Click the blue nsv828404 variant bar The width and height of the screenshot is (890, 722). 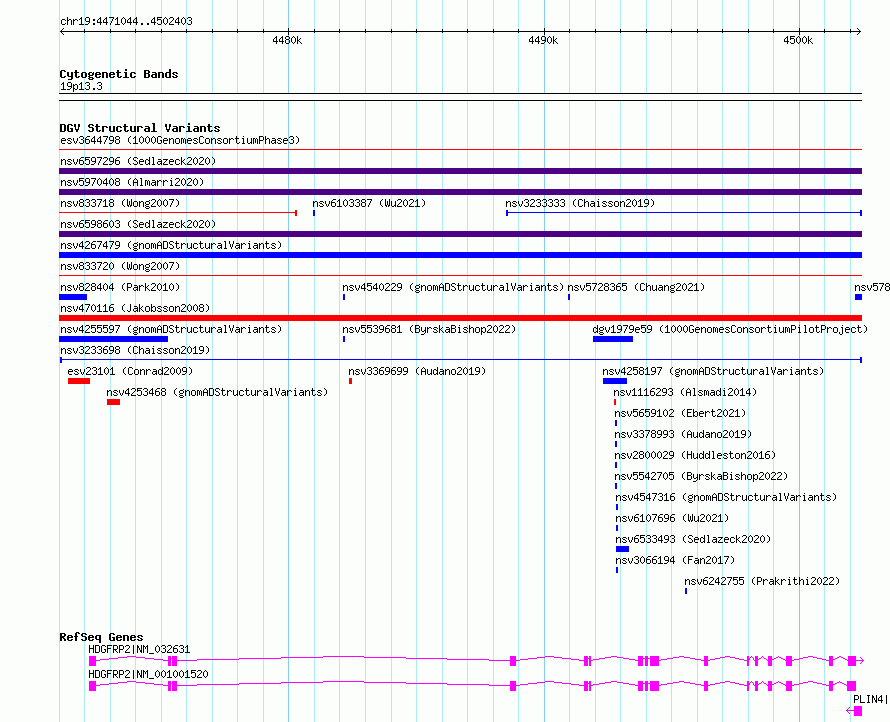pyautogui.click(x=73, y=297)
